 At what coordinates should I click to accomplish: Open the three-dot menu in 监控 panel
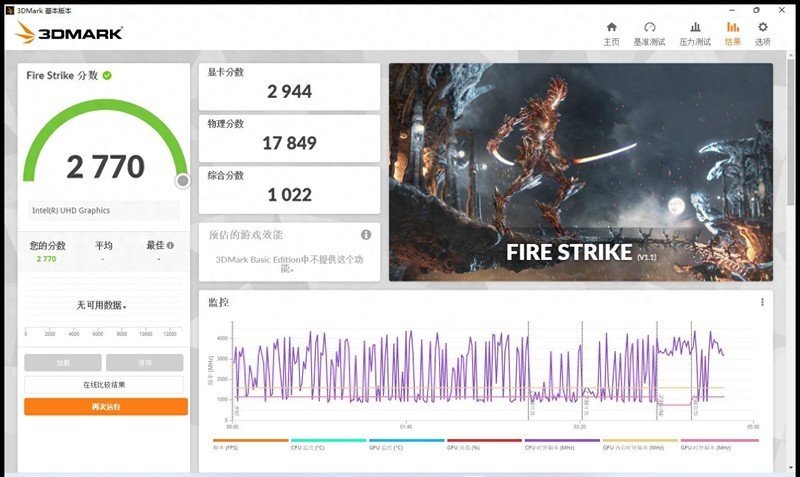762,302
